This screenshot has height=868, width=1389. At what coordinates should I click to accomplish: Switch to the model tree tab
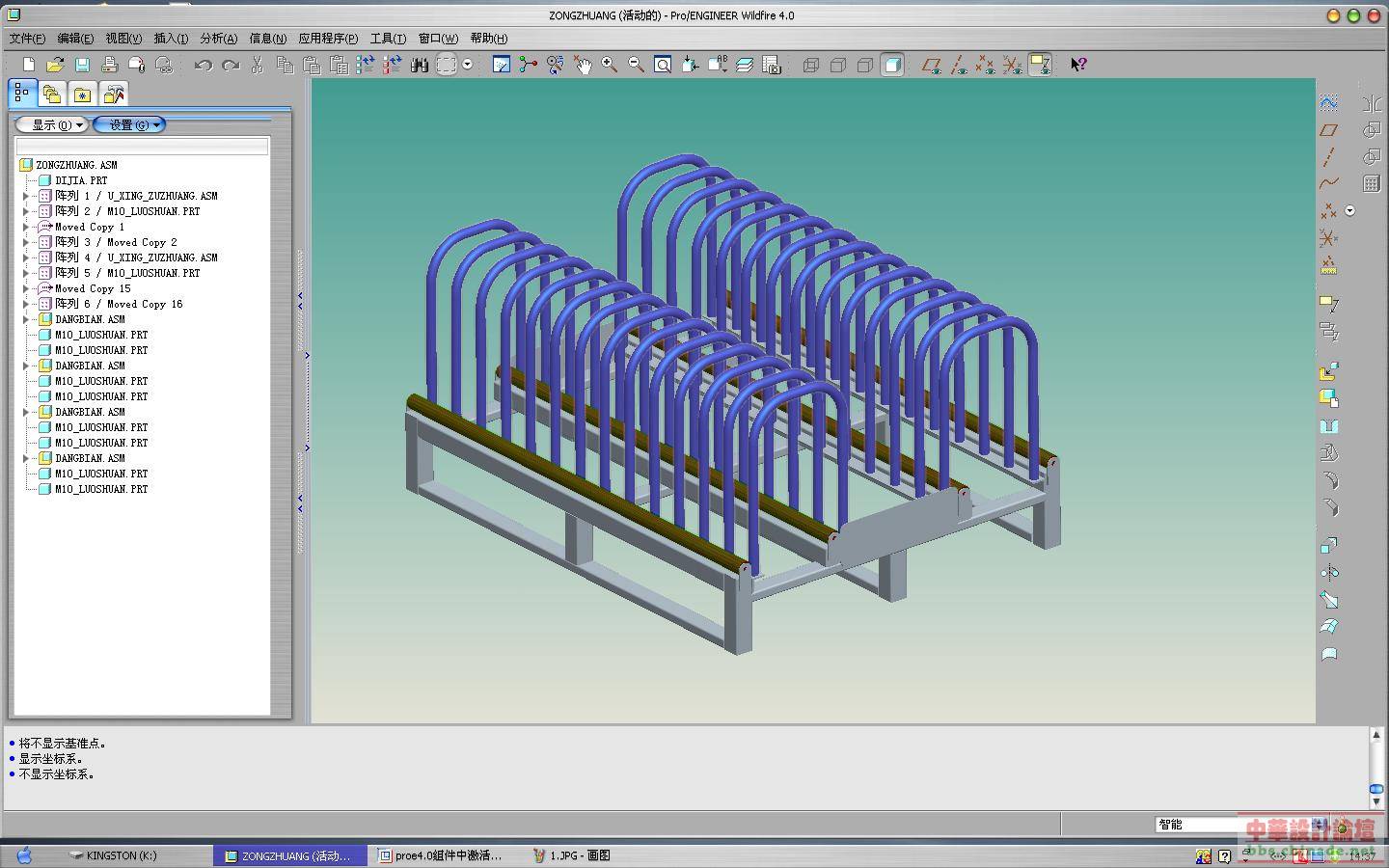point(22,93)
